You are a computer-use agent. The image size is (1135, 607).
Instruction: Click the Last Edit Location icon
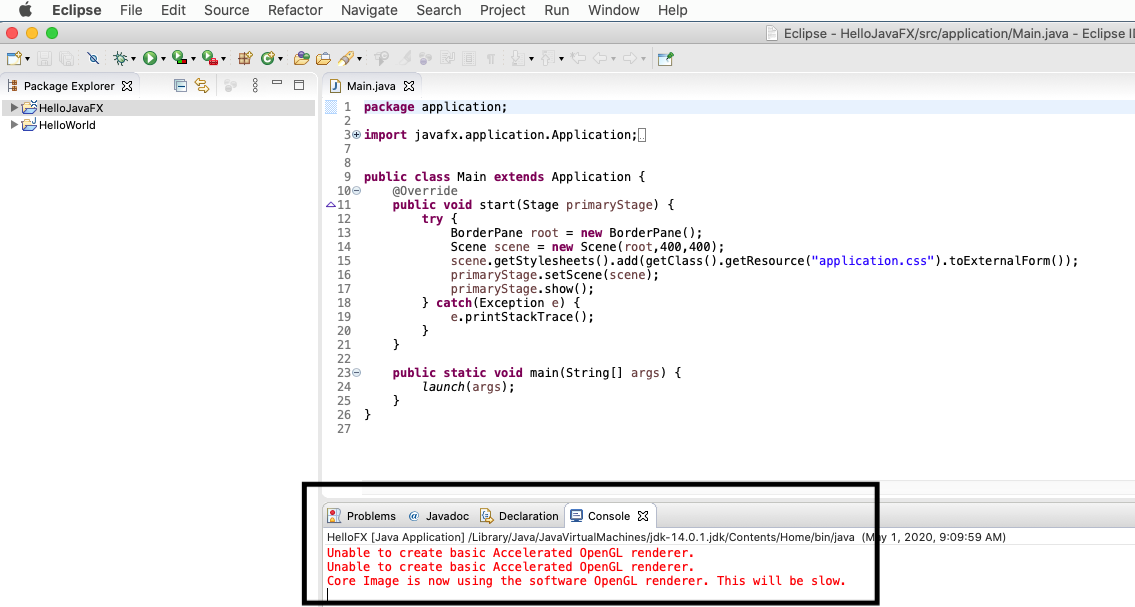click(x=578, y=59)
